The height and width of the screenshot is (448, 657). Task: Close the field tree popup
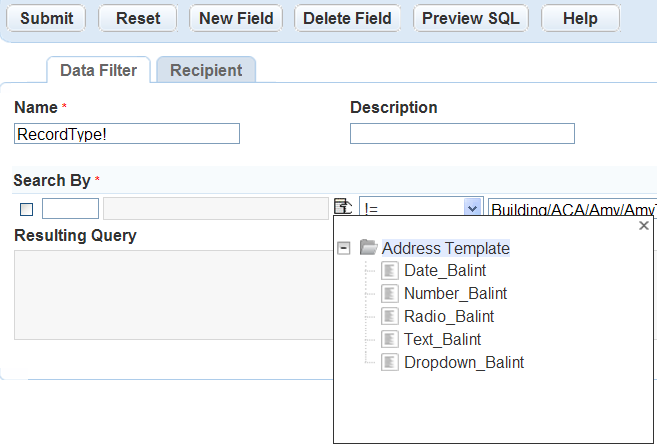pyautogui.click(x=644, y=227)
